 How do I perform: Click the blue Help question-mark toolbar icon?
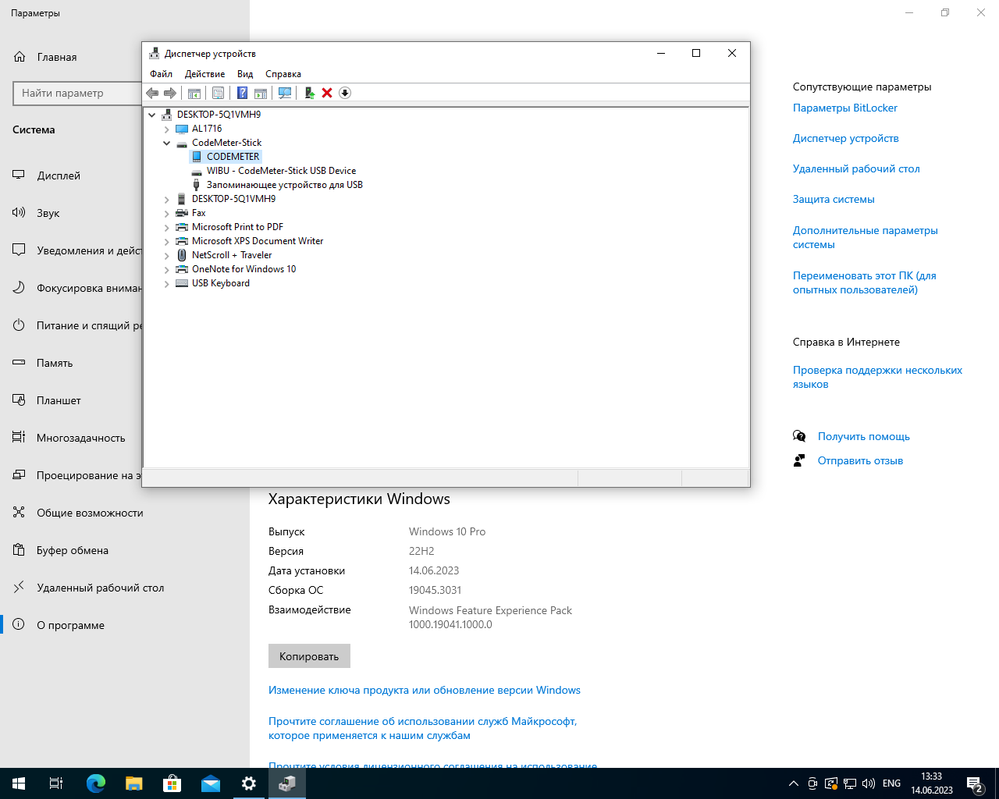point(242,93)
